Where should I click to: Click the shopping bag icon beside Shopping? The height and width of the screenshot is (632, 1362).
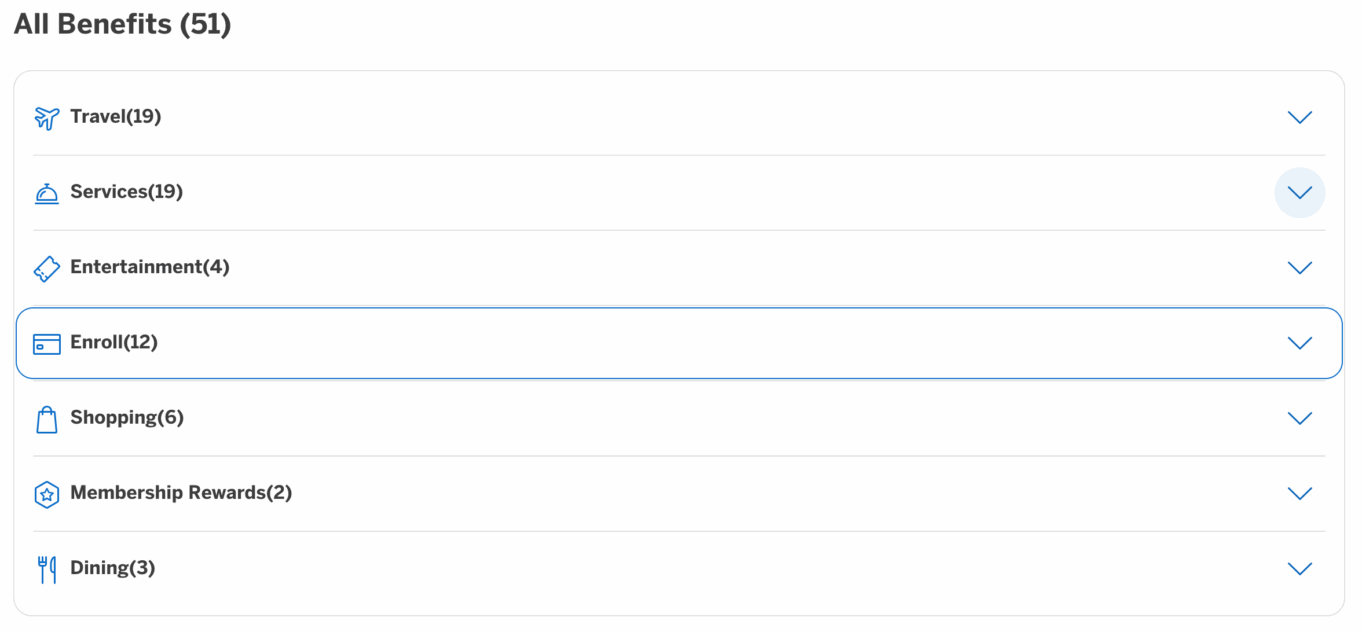[x=47, y=419]
